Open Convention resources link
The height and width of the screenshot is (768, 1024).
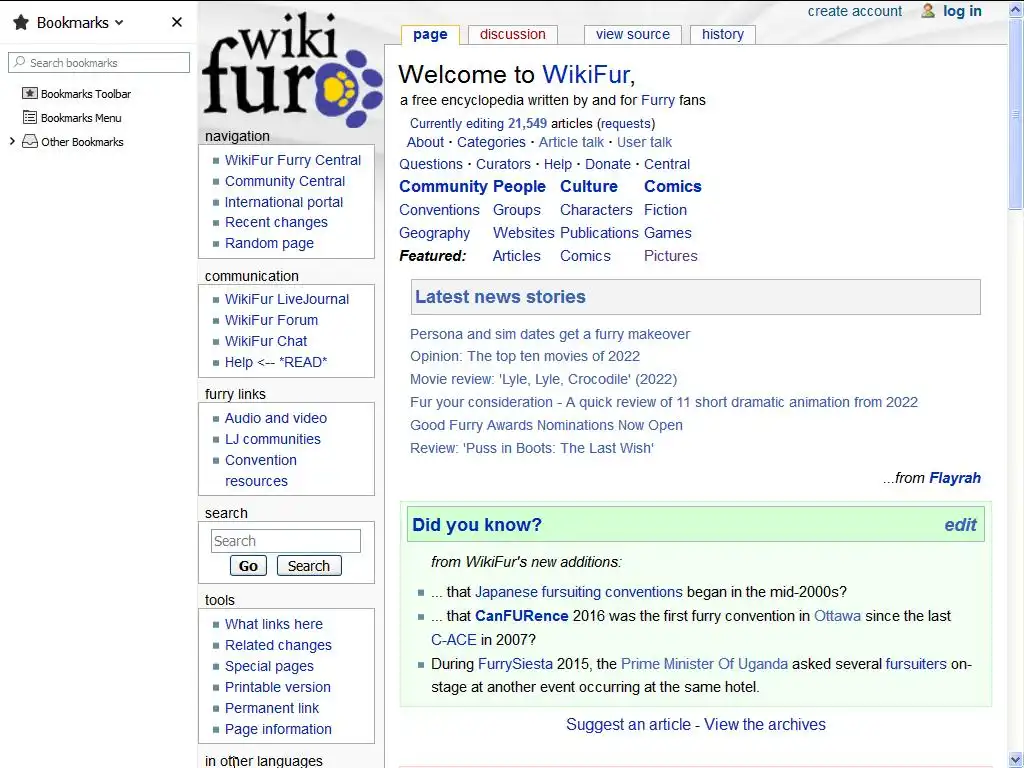click(261, 470)
